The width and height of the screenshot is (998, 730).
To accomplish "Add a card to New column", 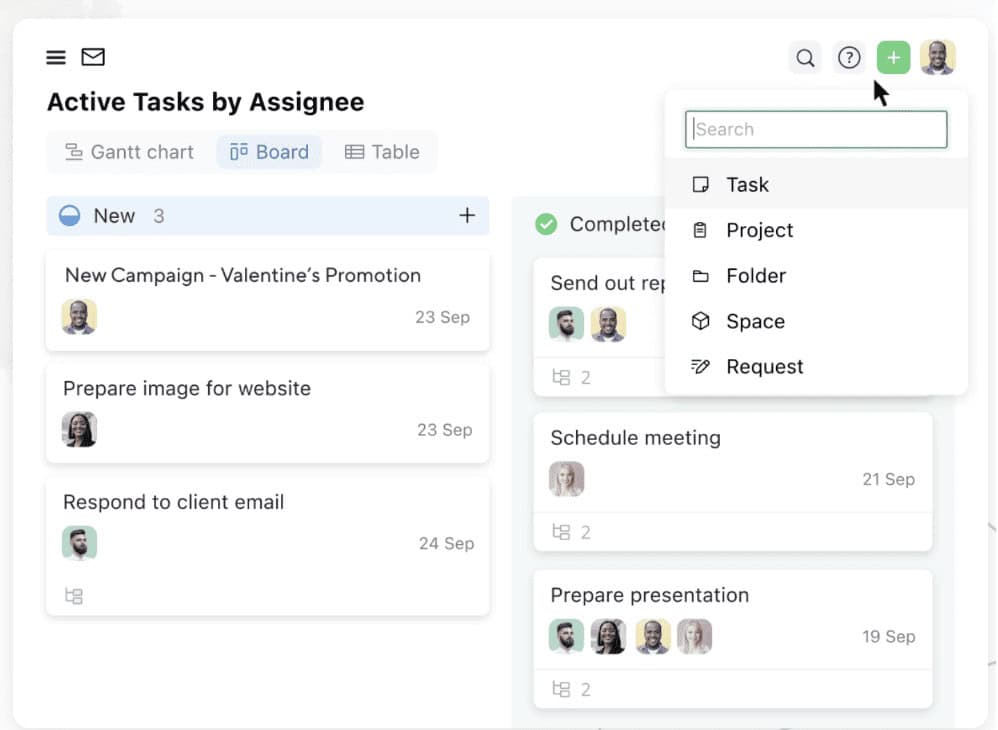I will click(x=467, y=216).
